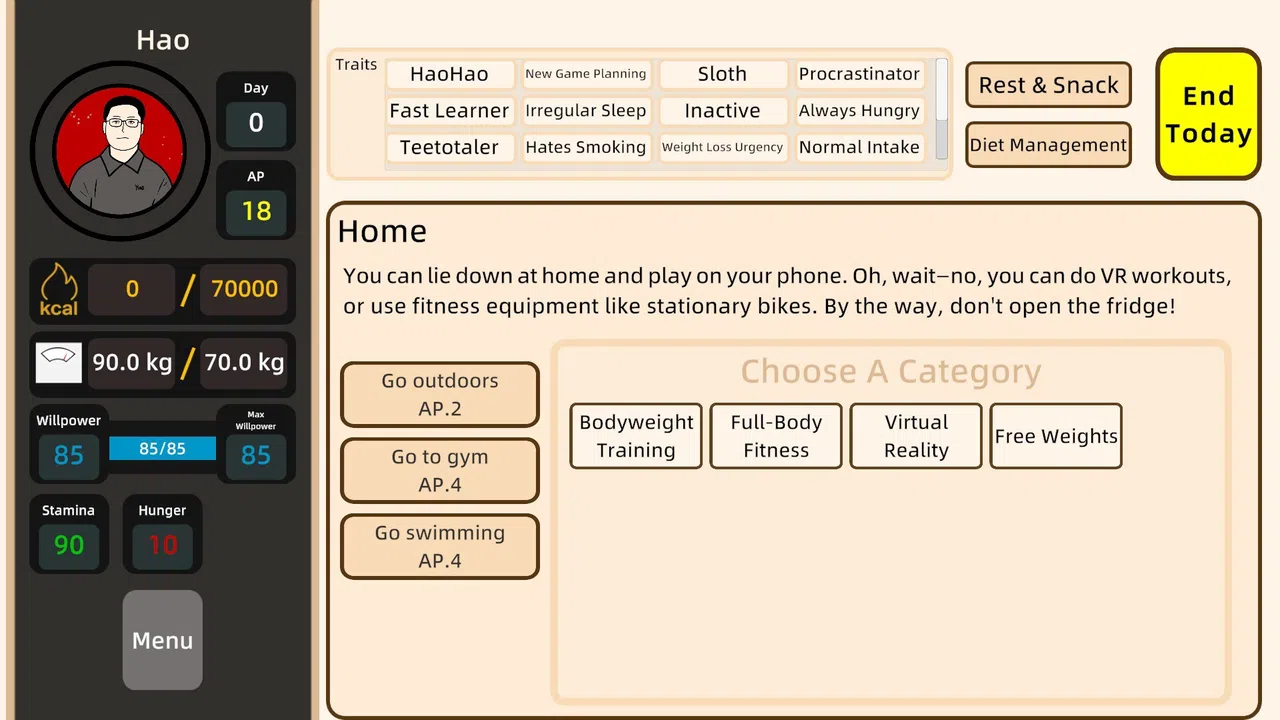1280x720 pixels.
Task: Click the Day counter value
Action: point(256,123)
